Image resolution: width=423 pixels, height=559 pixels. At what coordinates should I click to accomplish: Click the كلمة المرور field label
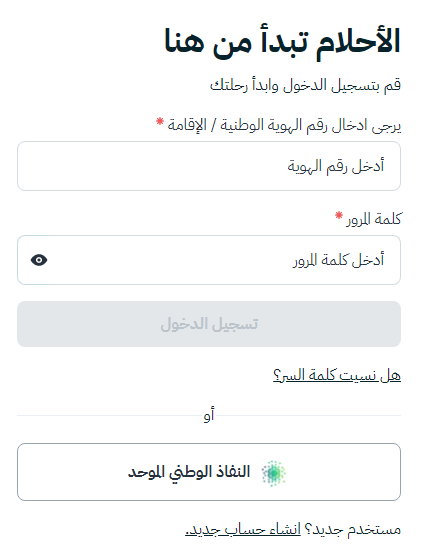pos(373,219)
